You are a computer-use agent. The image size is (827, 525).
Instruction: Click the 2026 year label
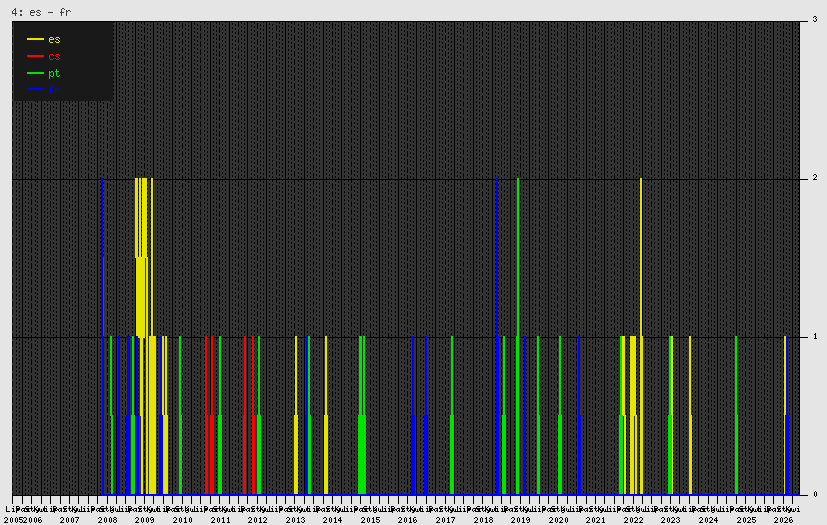tap(783, 520)
